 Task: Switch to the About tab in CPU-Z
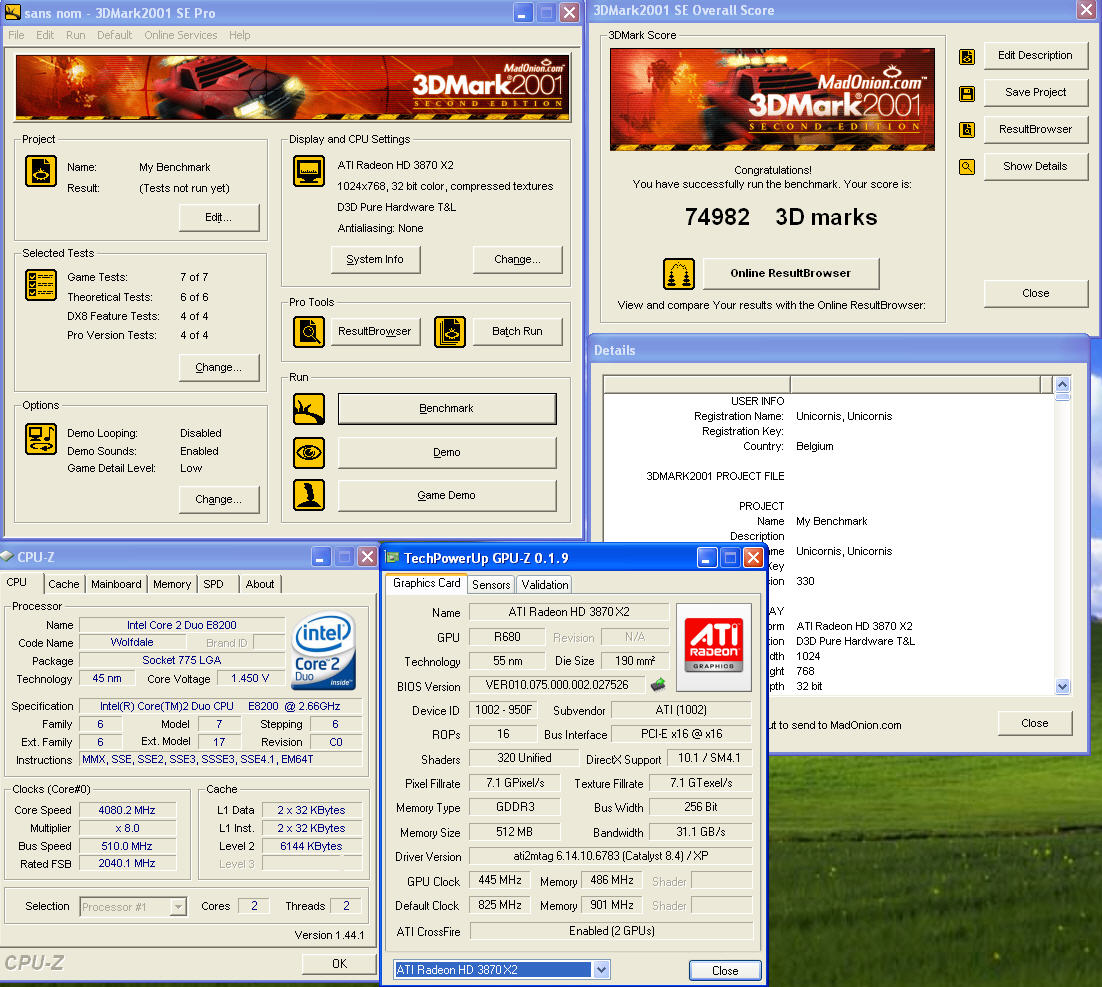260,584
